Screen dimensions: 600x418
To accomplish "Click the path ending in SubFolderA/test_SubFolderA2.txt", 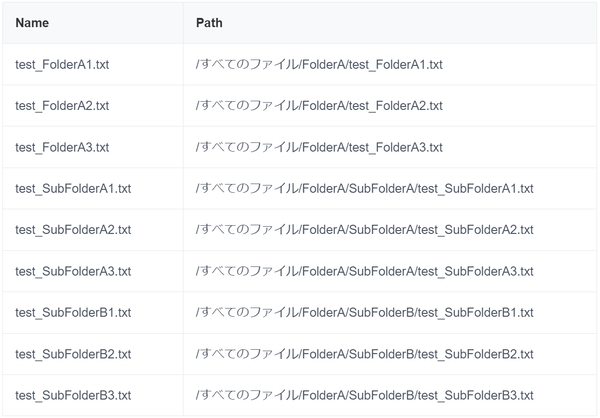I will point(364,230).
